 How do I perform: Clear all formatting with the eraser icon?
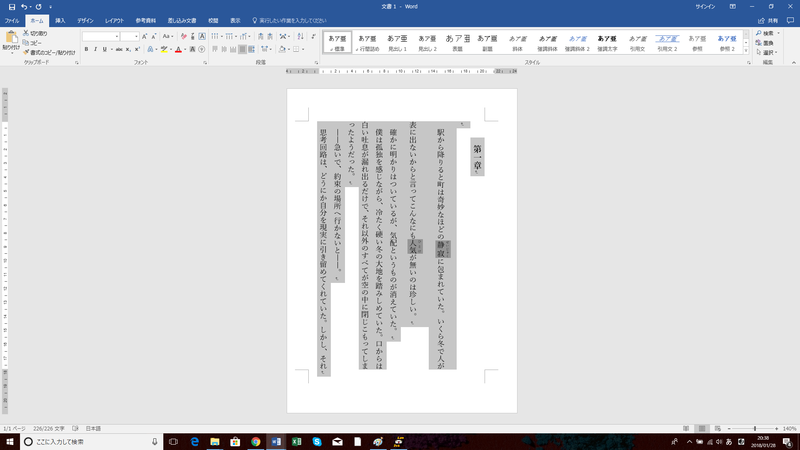184,36
